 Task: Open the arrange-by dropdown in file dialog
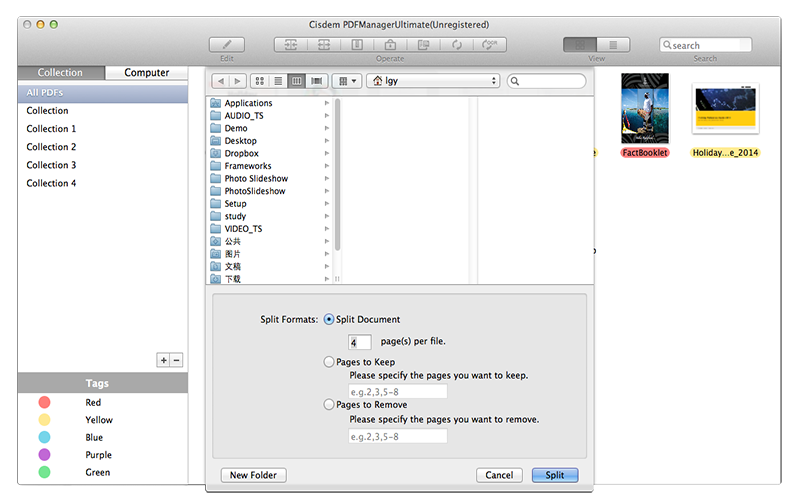click(347, 81)
